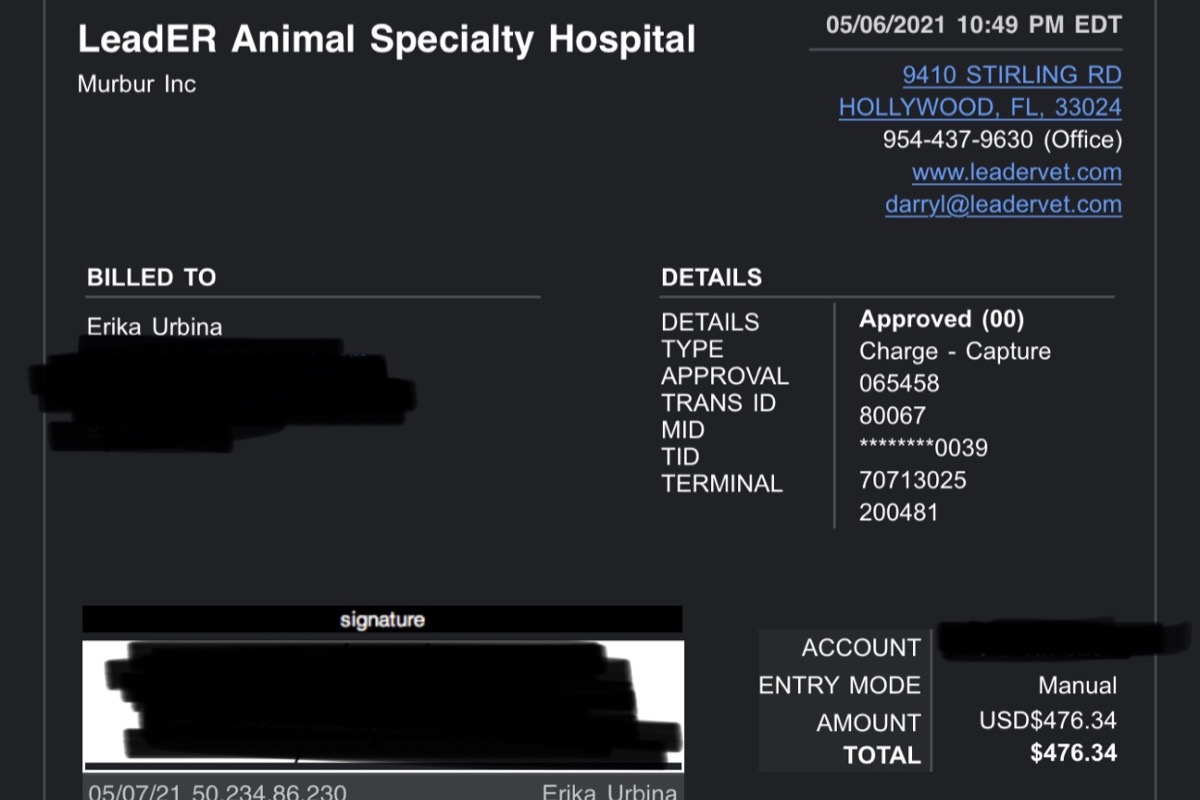Click the Murbur Inc company name
The image size is (1200, 800).
coord(136,84)
